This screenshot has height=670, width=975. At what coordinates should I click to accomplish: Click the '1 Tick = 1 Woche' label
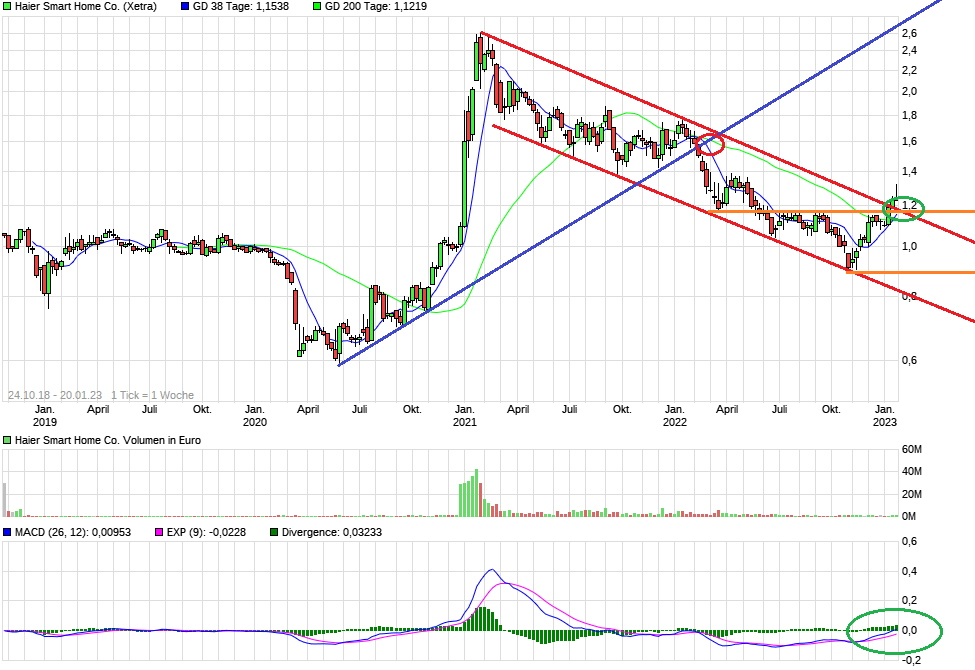152,395
